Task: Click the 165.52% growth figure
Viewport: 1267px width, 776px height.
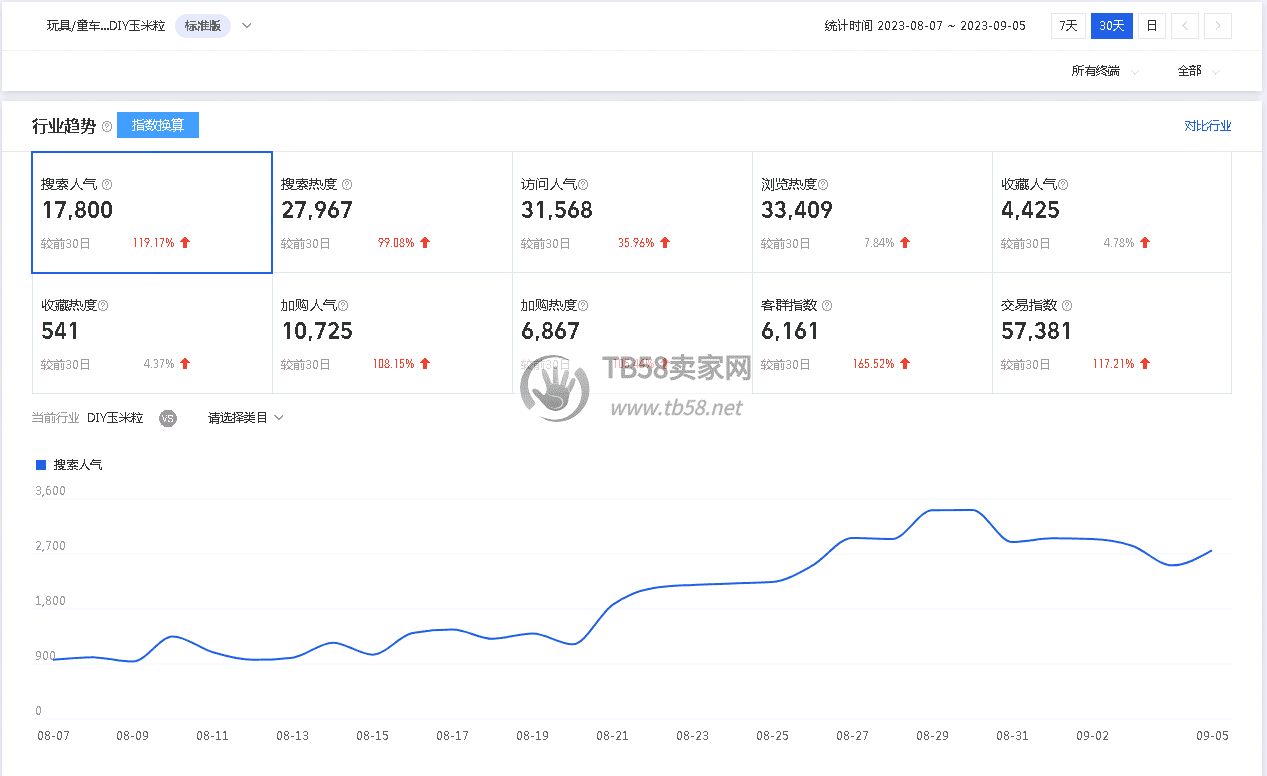Action: [x=873, y=364]
